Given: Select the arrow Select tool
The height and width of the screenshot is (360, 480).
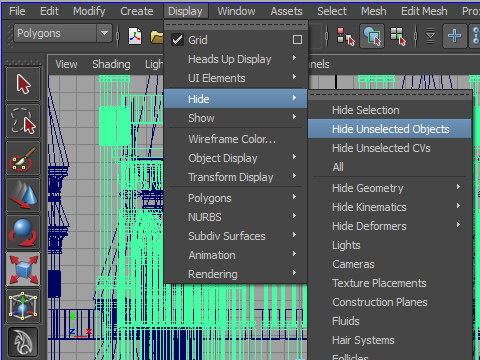Looking at the screenshot, I should [x=23, y=84].
